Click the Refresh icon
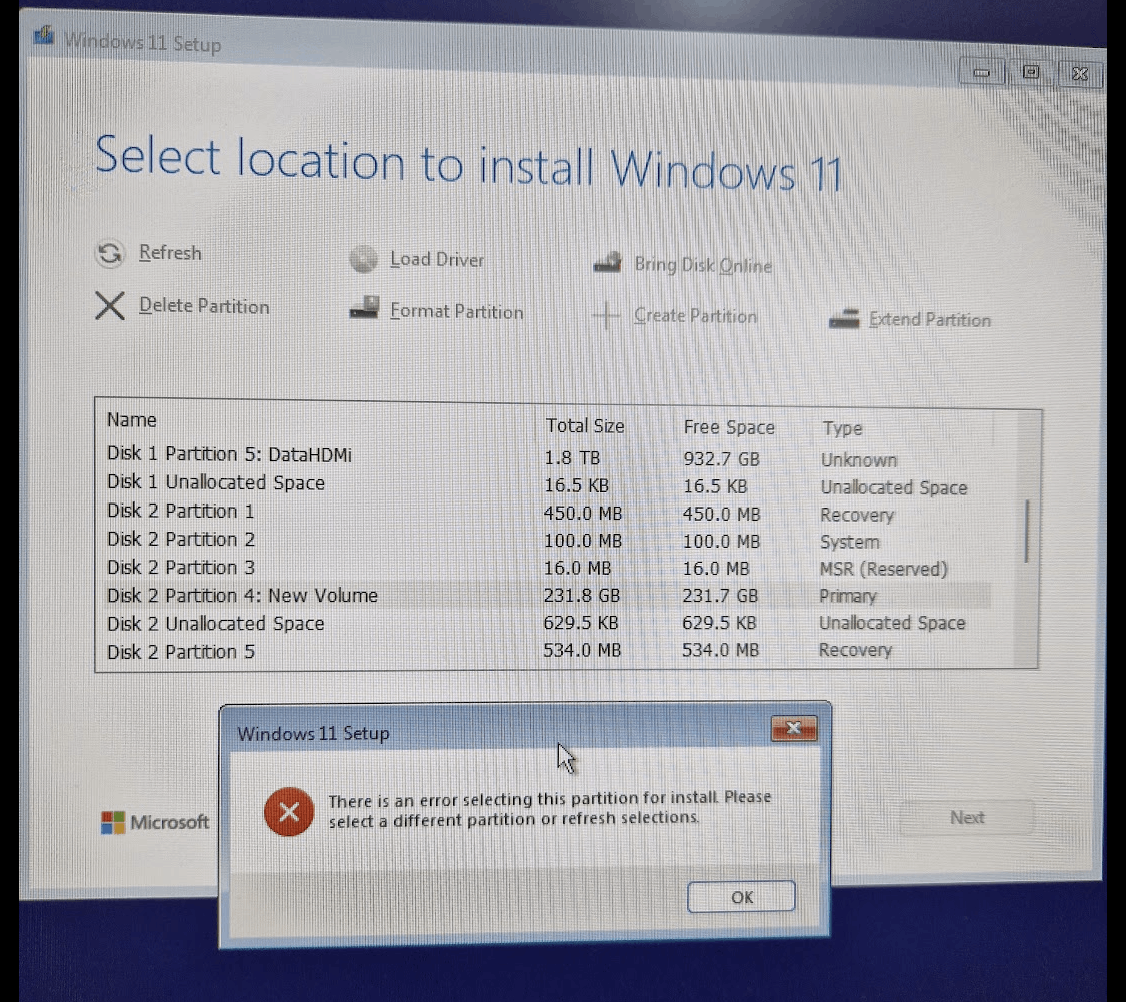This screenshot has width=1126, height=1002. tap(110, 253)
